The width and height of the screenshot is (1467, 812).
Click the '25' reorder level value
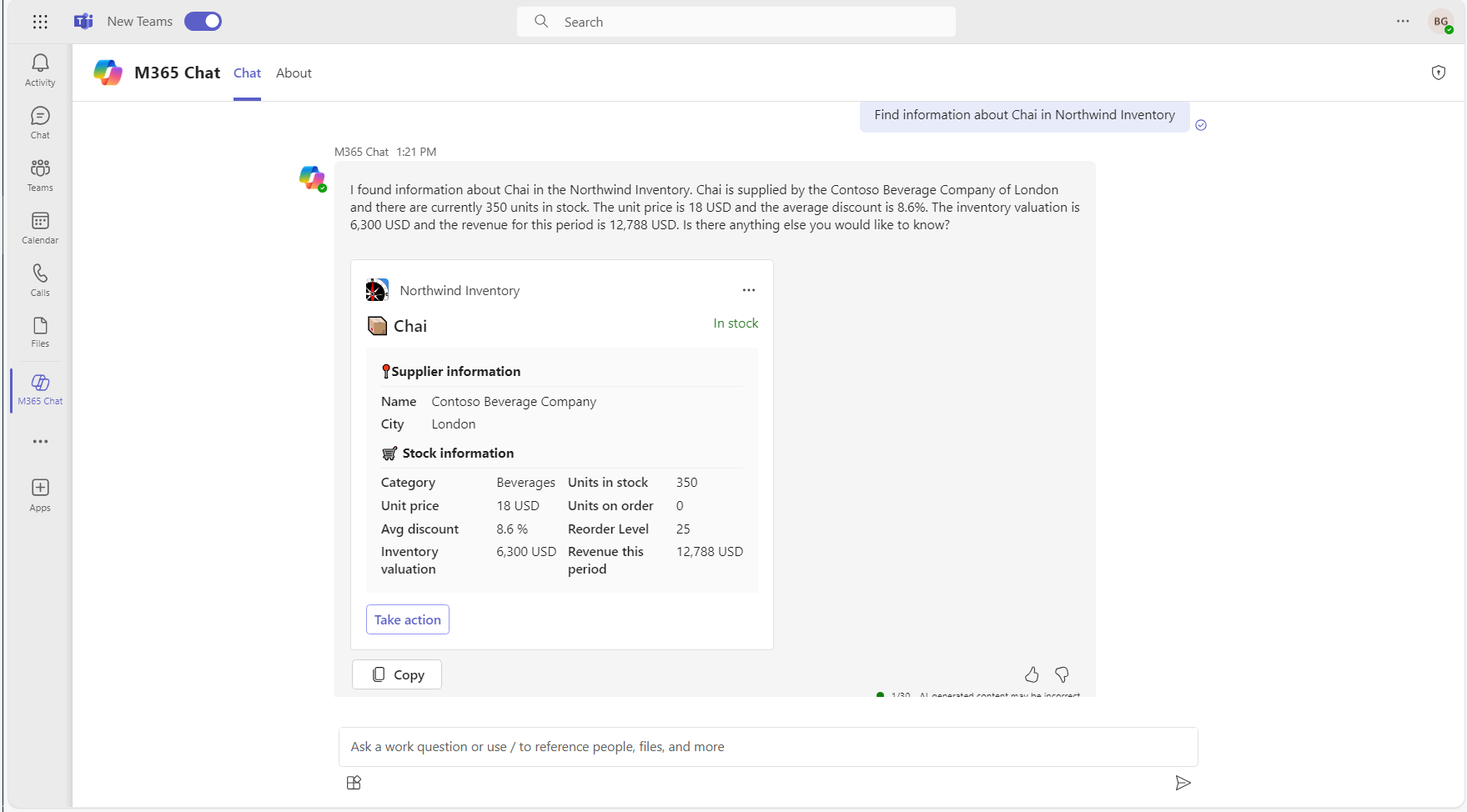(x=683, y=529)
